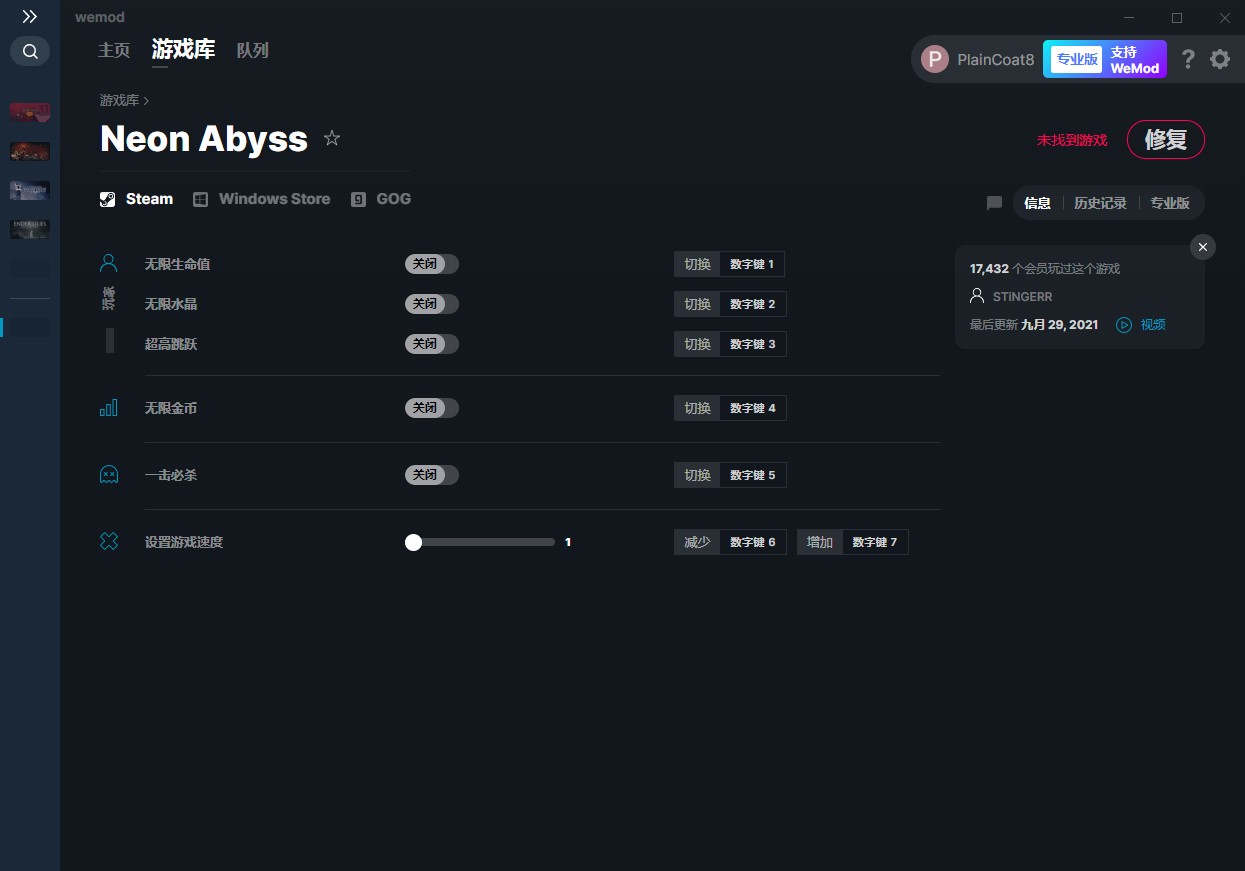The width and height of the screenshot is (1245, 871).
Task: Click the 修复 button
Action: pyautogui.click(x=1165, y=140)
